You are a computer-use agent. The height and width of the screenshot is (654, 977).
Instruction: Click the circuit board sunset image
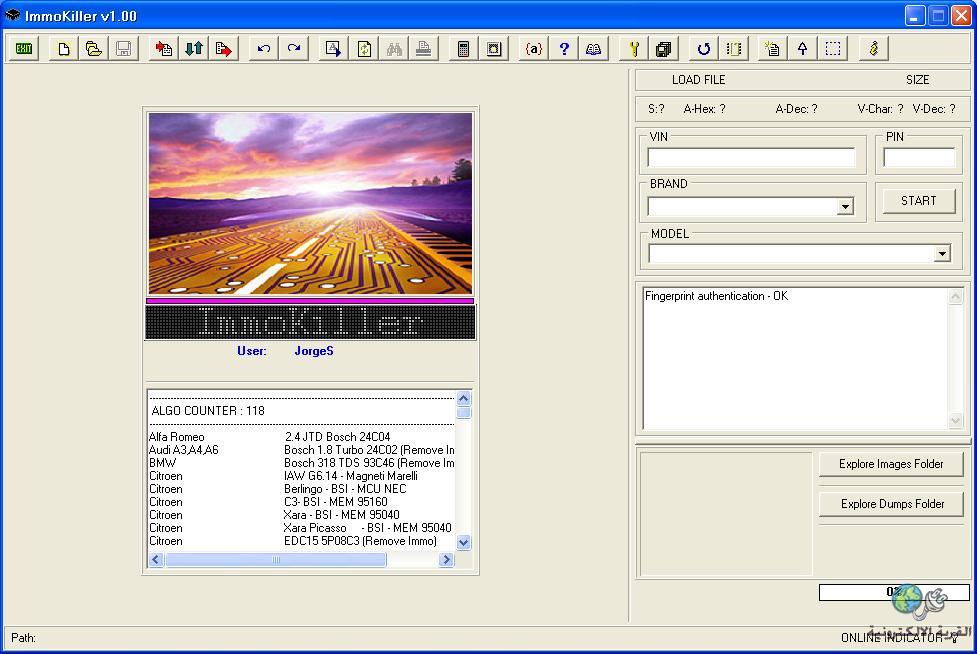[310, 204]
